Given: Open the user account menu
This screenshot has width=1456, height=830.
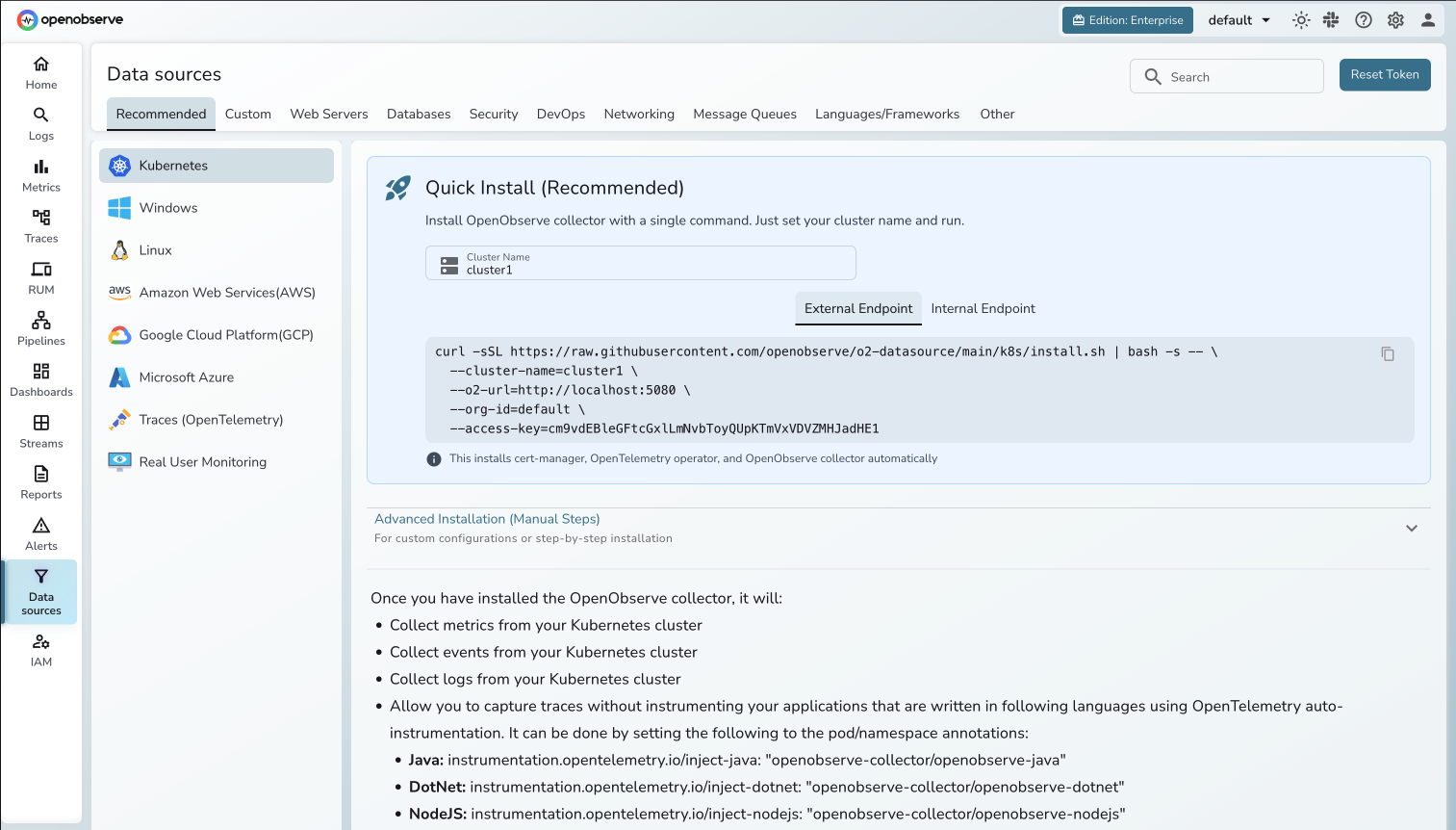Looking at the screenshot, I should click(x=1428, y=19).
